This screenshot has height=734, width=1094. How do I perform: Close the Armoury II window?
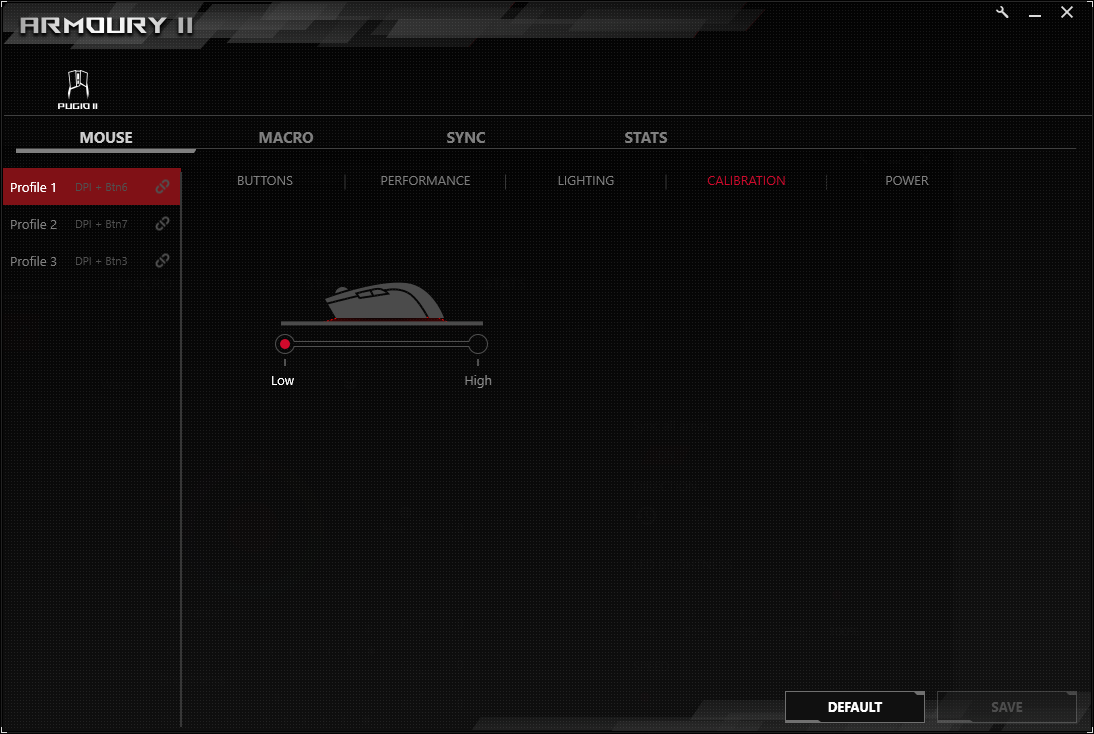click(x=1067, y=13)
